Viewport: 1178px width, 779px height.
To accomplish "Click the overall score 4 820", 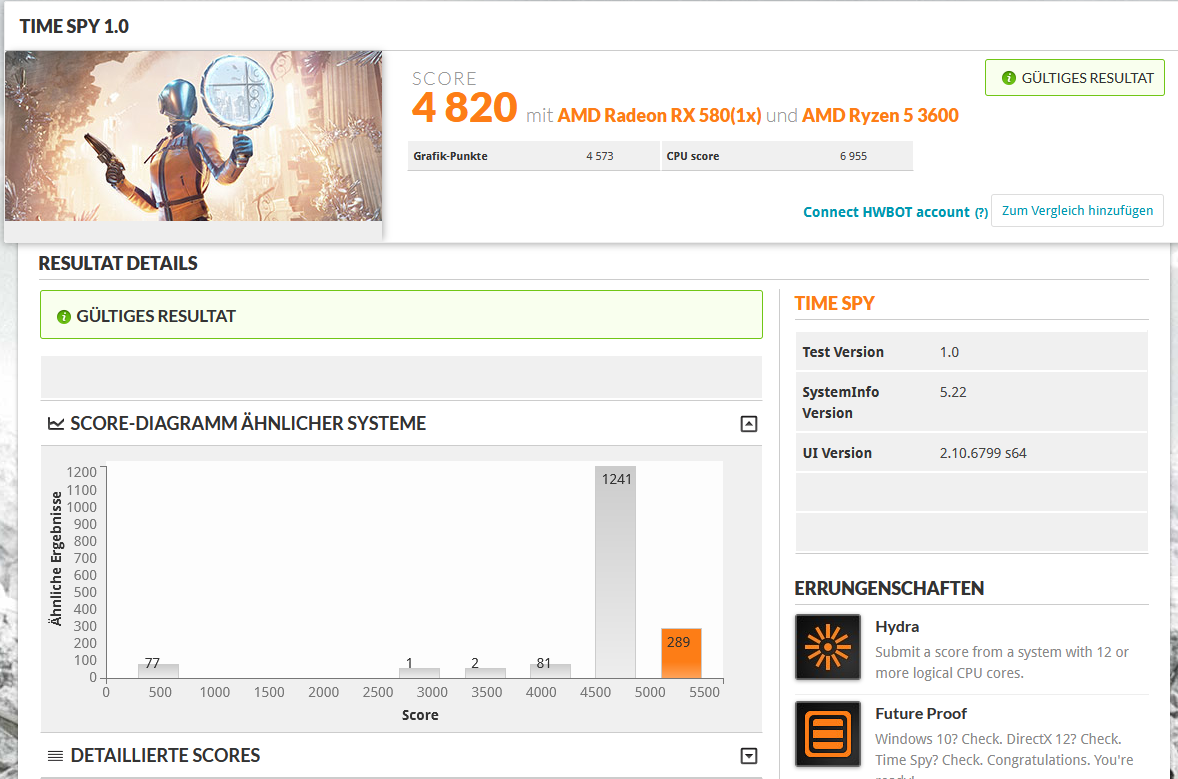I will coord(464,107).
